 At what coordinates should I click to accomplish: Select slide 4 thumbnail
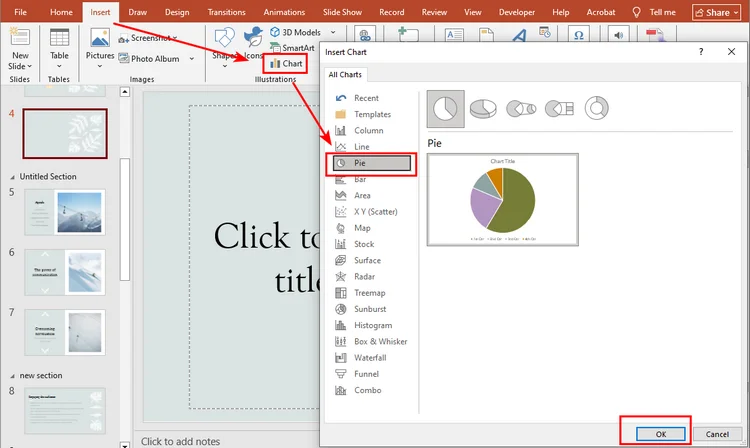(65, 133)
